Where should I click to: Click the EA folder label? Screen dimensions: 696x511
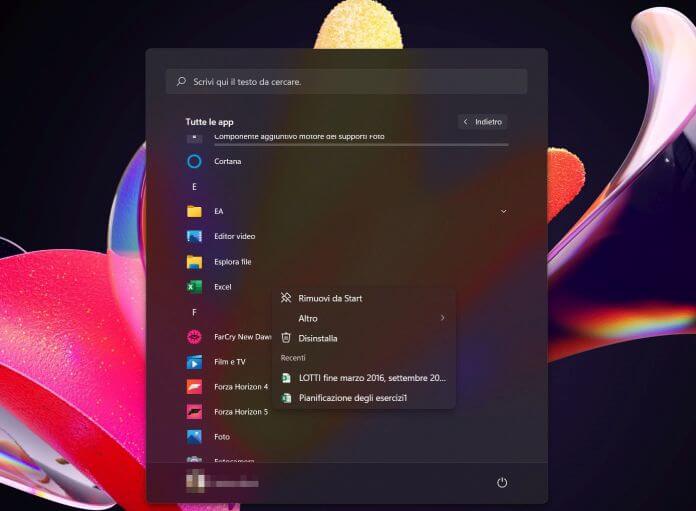pos(219,211)
